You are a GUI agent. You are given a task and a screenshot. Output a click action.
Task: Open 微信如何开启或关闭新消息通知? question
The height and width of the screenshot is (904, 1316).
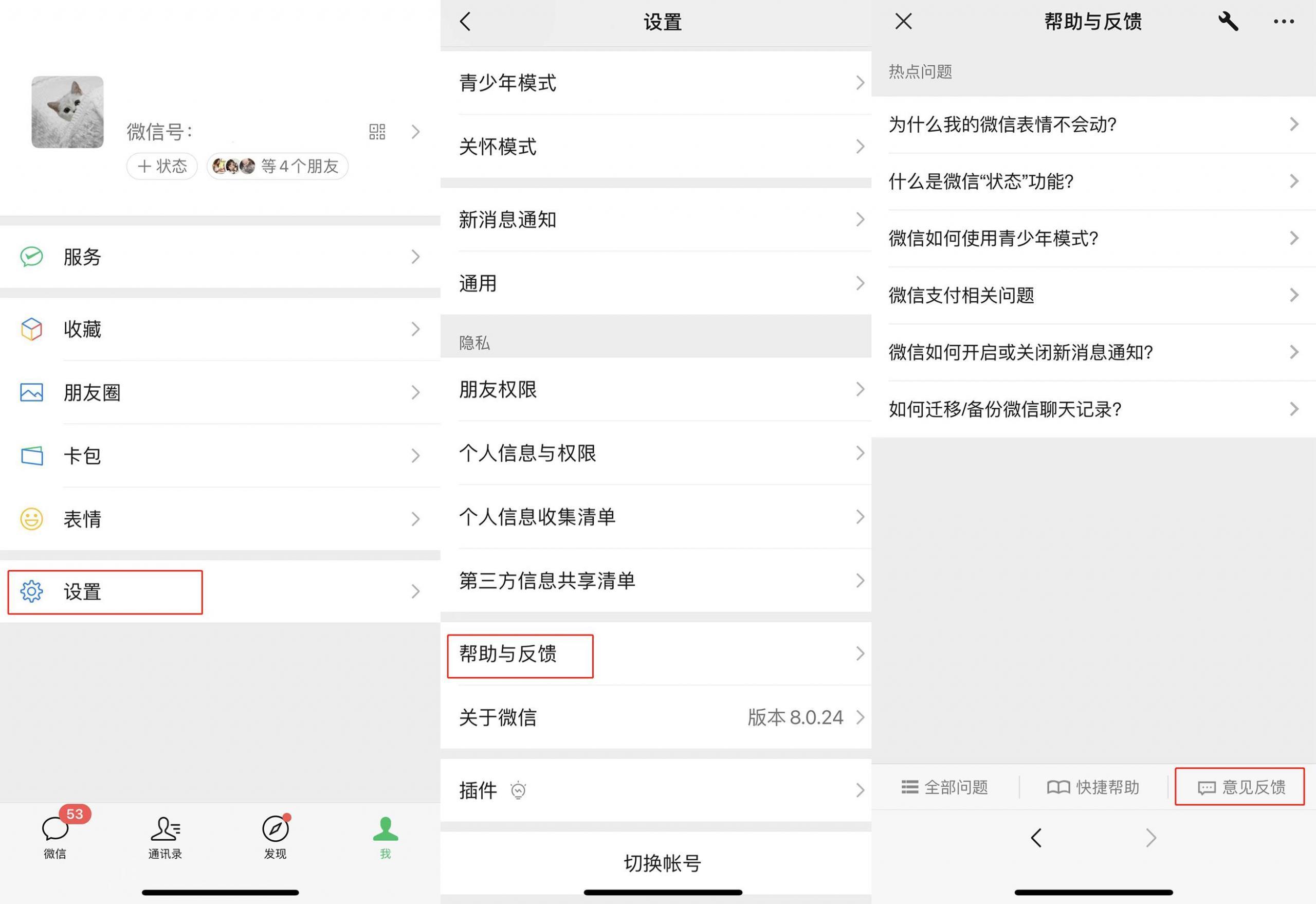coord(1093,352)
